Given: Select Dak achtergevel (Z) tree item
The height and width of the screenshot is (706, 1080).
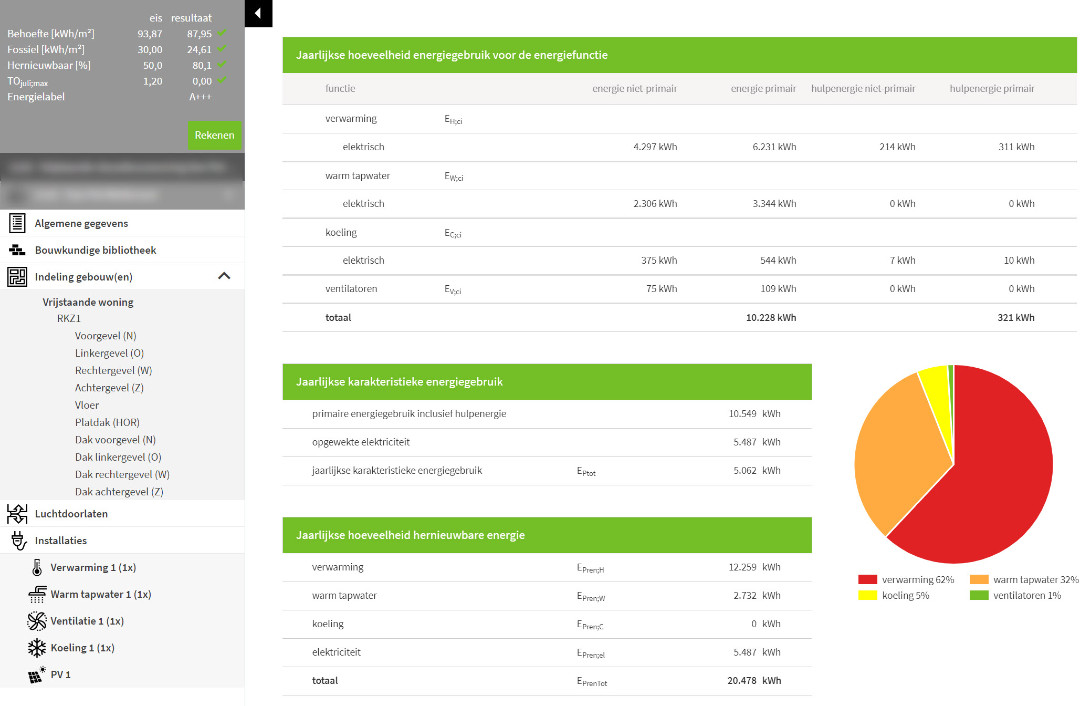Looking at the screenshot, I should [119, 492].
